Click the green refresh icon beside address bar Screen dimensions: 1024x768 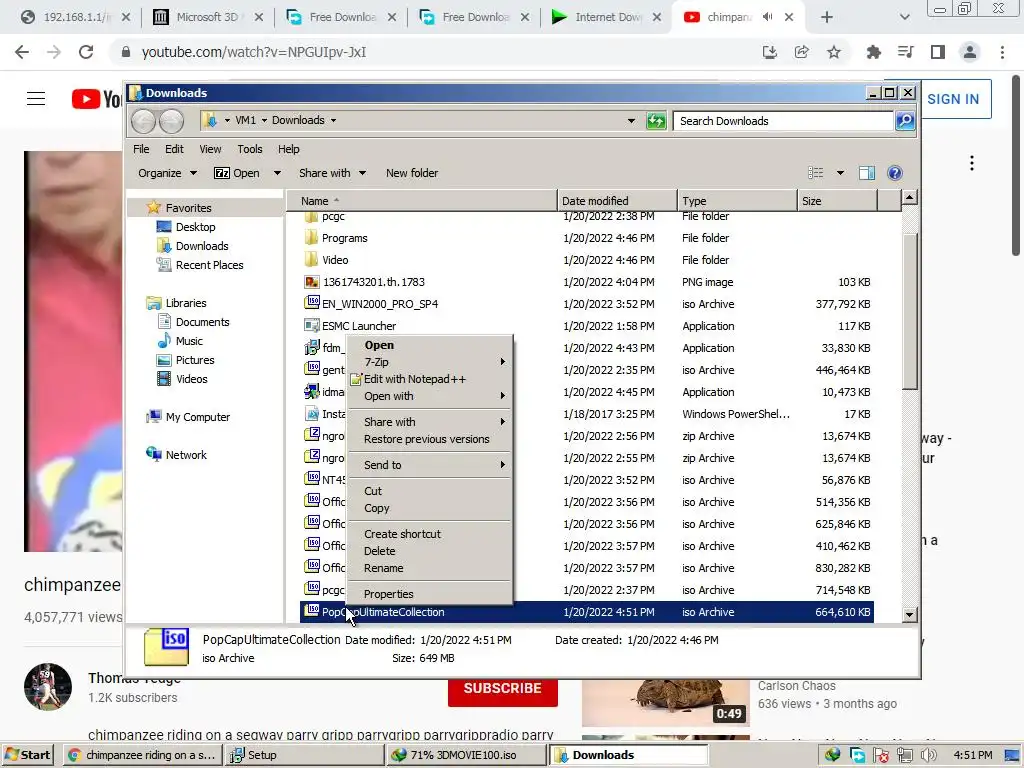656,121
